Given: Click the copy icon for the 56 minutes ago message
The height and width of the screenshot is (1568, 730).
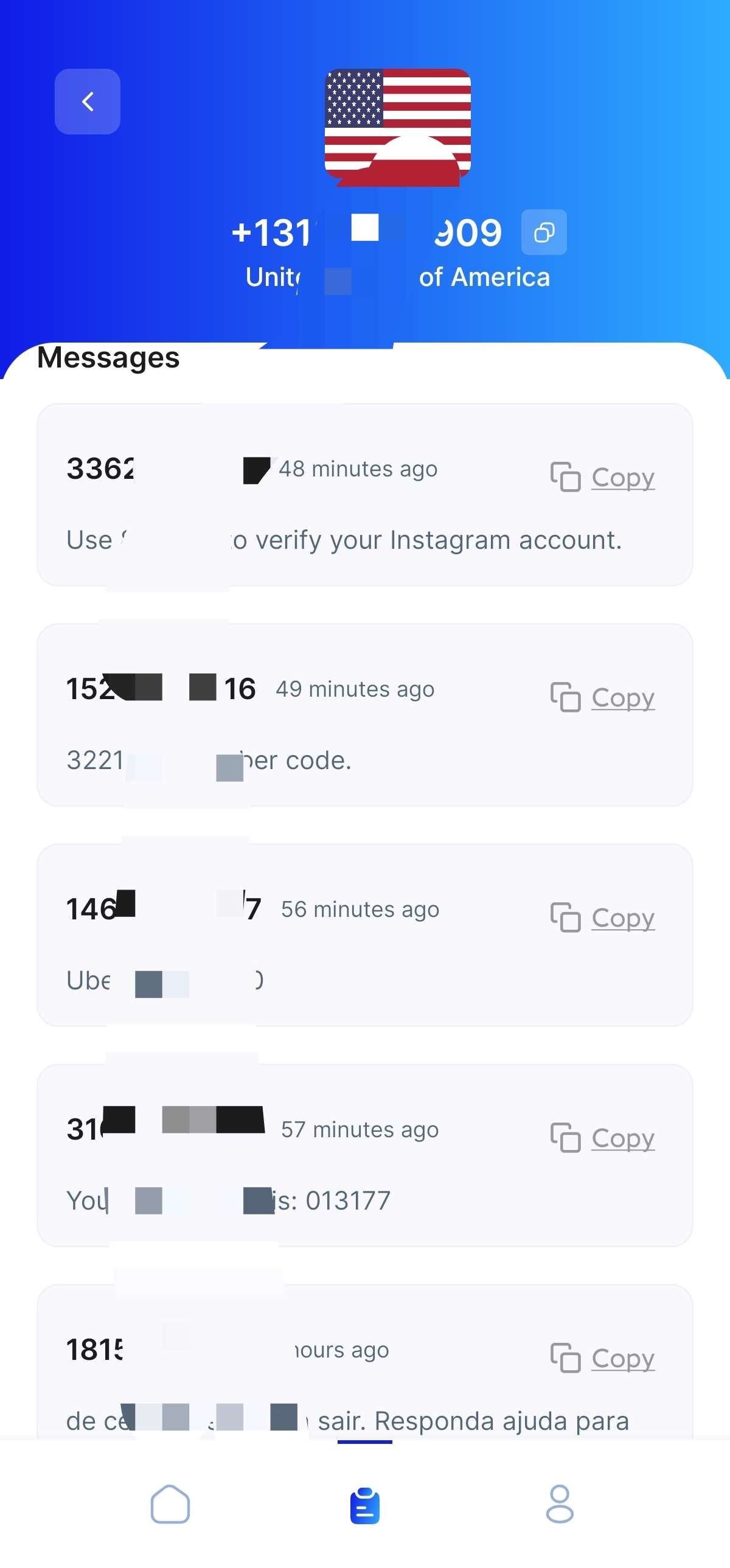Looking at the screenshot, I should (565, 918).
